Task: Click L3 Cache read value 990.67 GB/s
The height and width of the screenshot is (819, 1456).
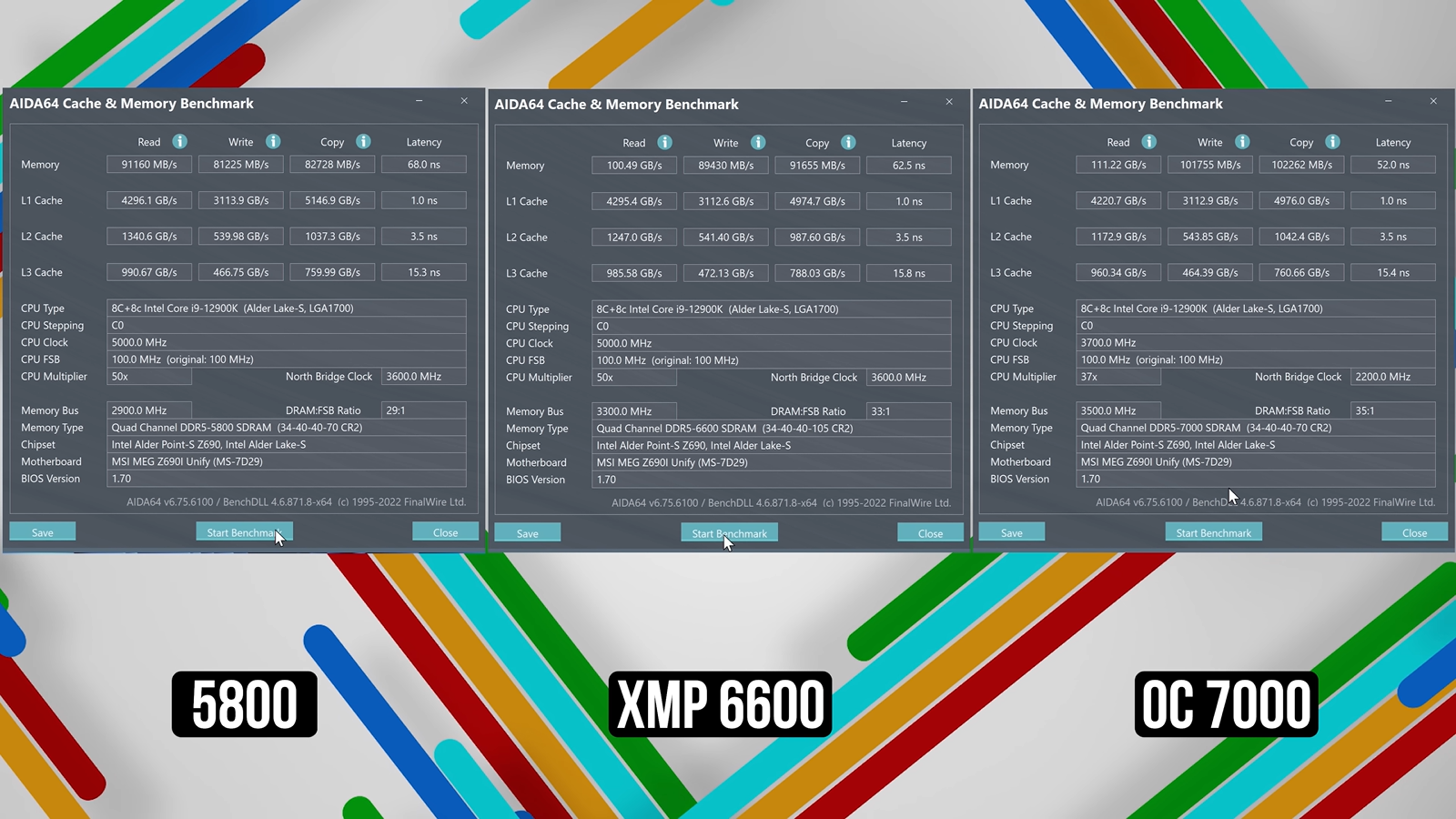Action: (x=149, y=272)
